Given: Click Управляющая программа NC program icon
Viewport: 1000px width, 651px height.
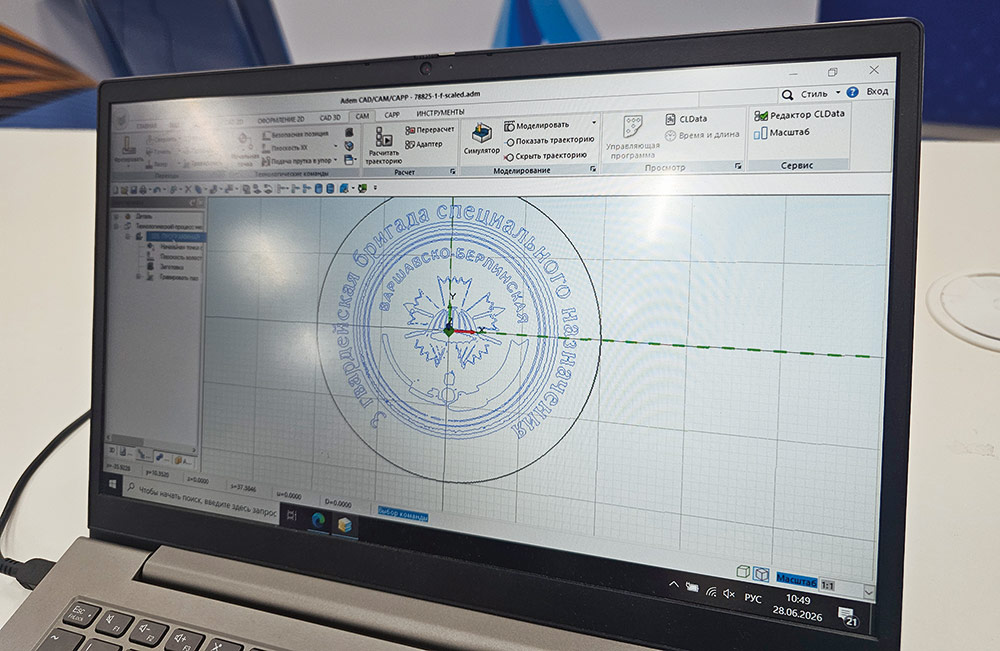Looking at the screenshot, I should coord(633,136).
